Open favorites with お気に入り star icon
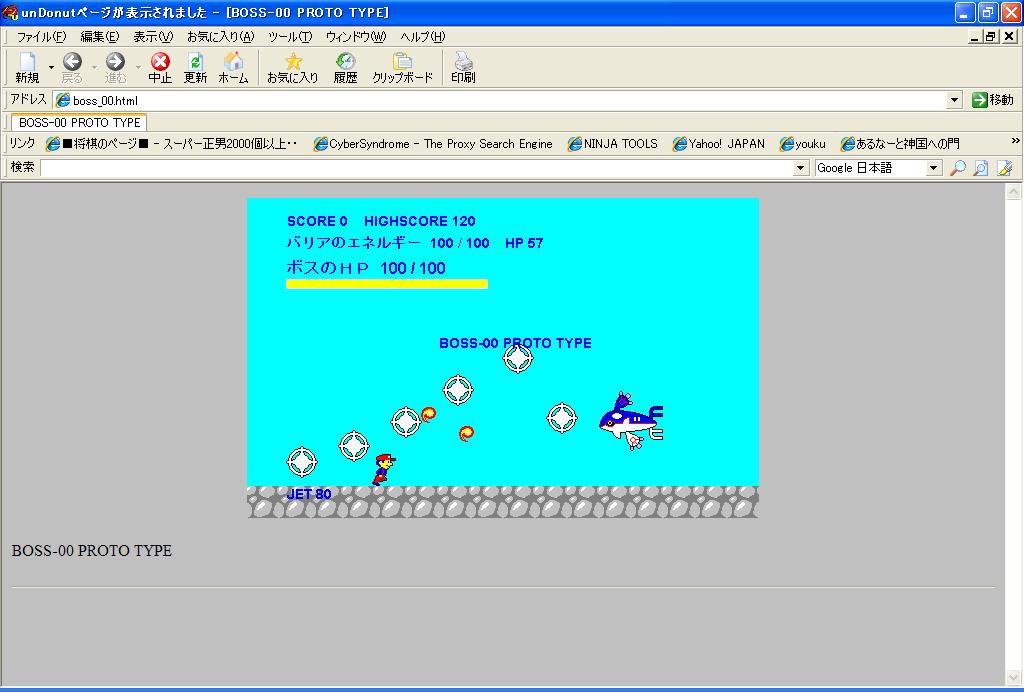 click(293, 62)
